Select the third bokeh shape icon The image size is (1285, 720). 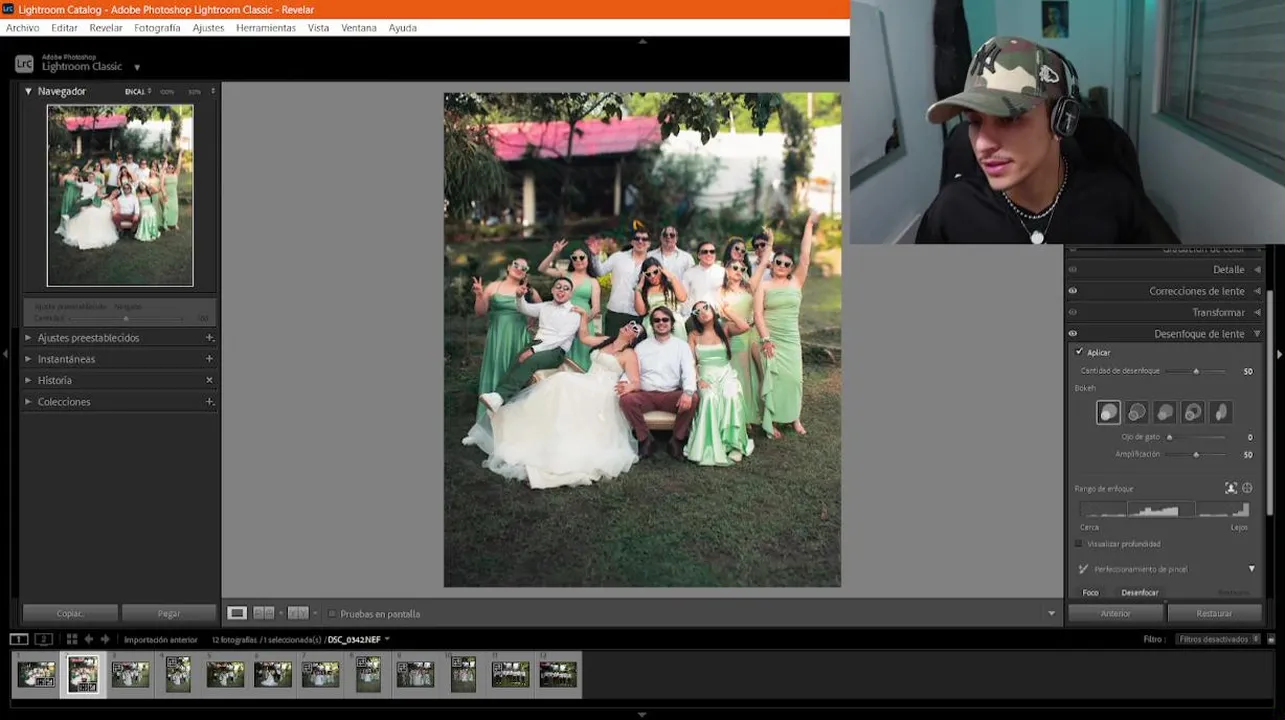(x=1165, y=412)
